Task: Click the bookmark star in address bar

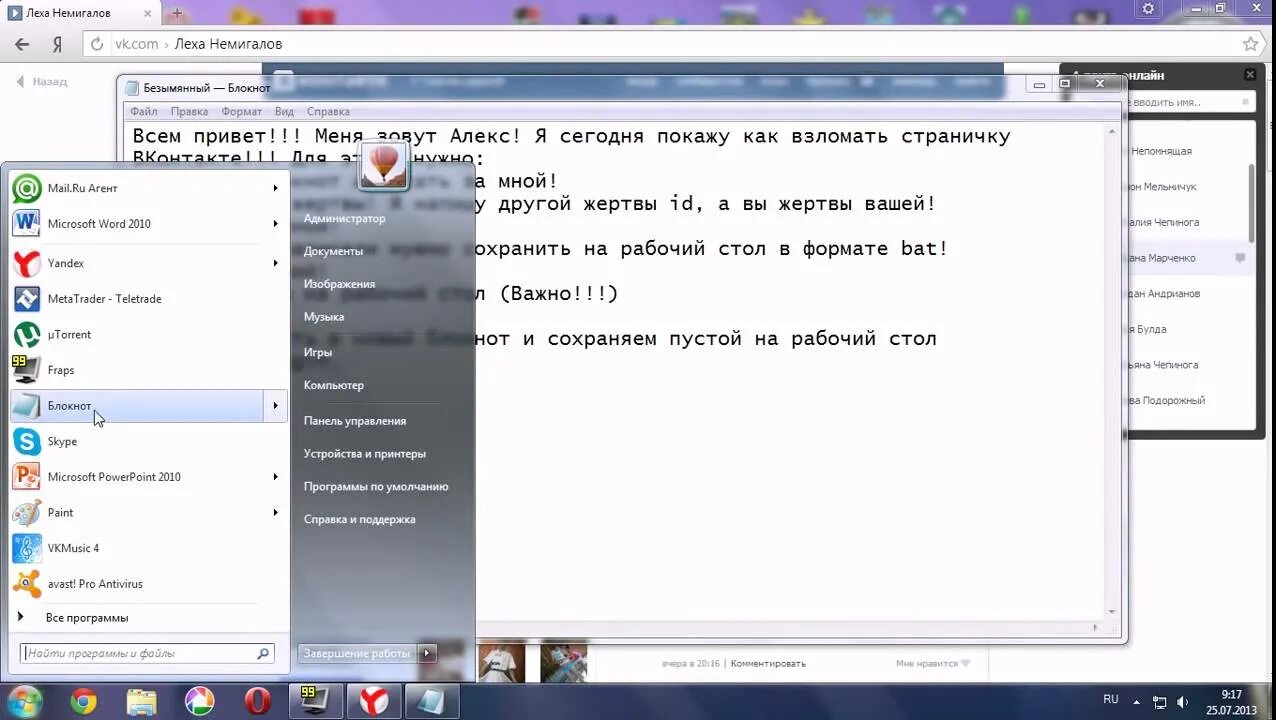Action: coord(1250,44)
